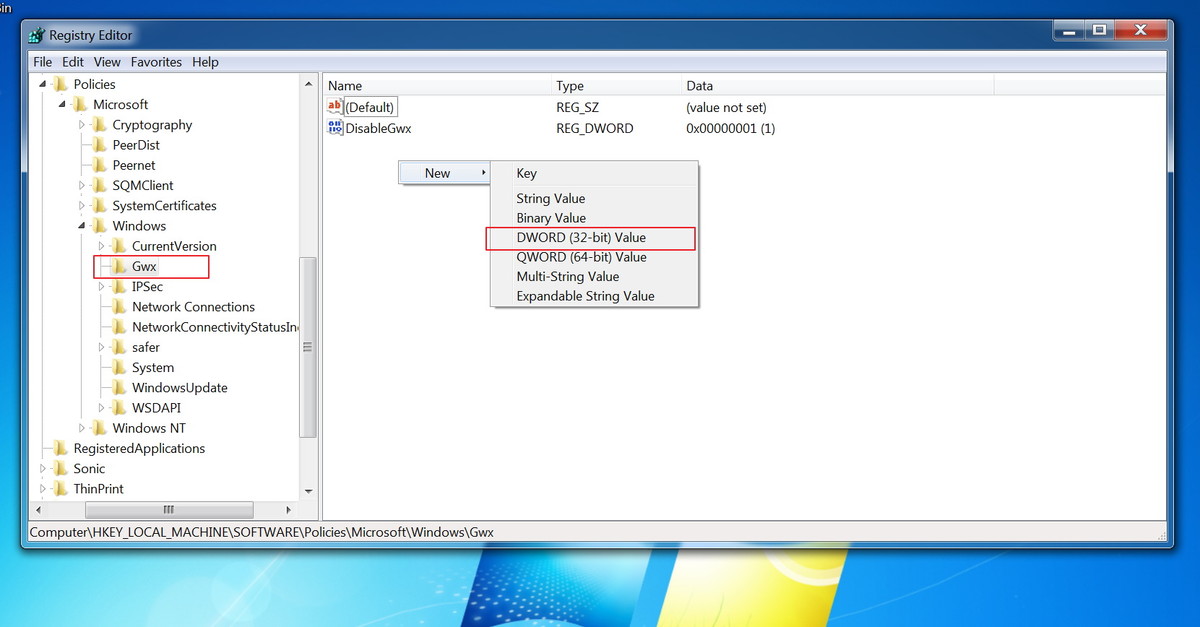Click the DisableGwx REG_DWORD value icon

[x=335, y=128]
